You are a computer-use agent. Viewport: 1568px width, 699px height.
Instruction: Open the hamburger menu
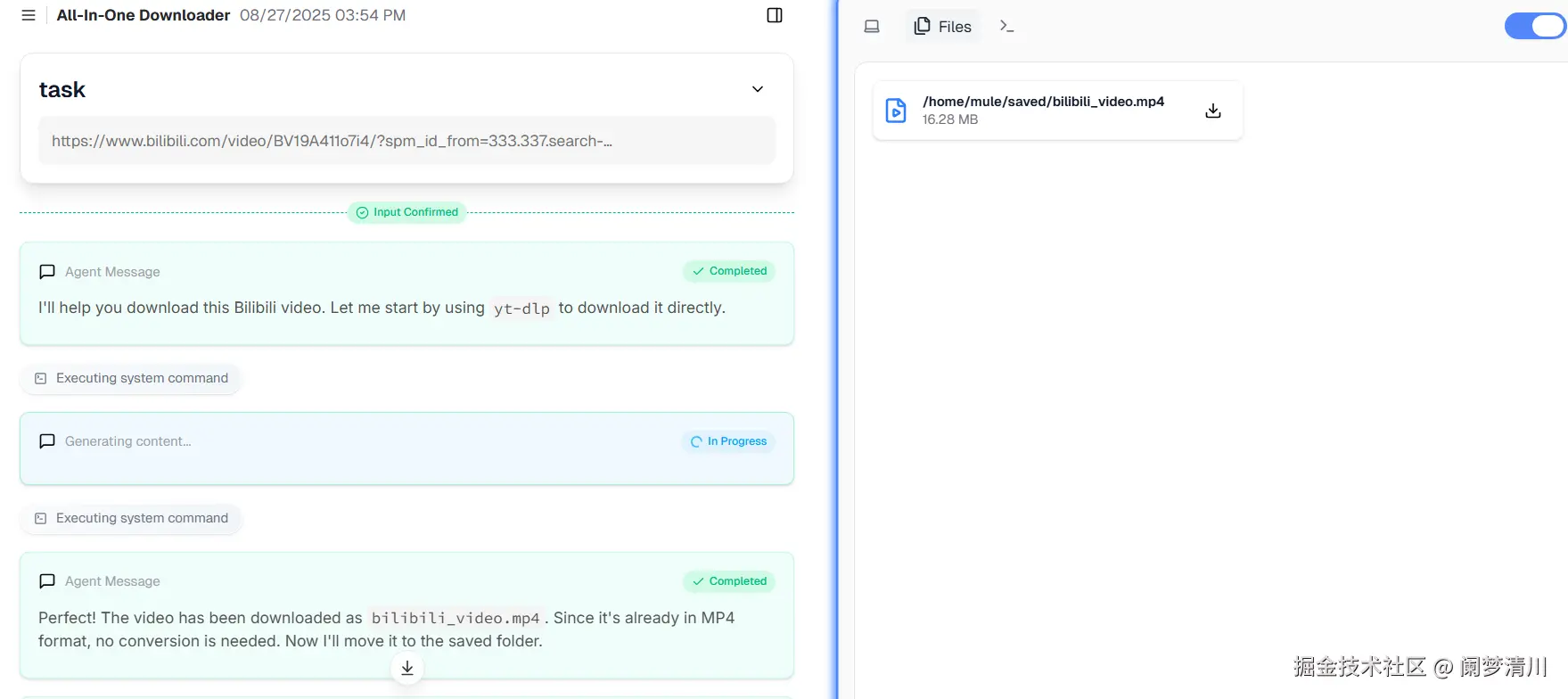(x=29, y=15)
